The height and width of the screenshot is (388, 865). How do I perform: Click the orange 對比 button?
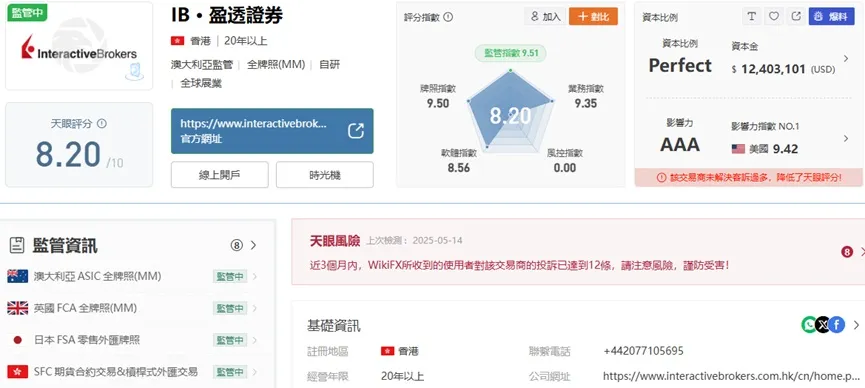593,17
